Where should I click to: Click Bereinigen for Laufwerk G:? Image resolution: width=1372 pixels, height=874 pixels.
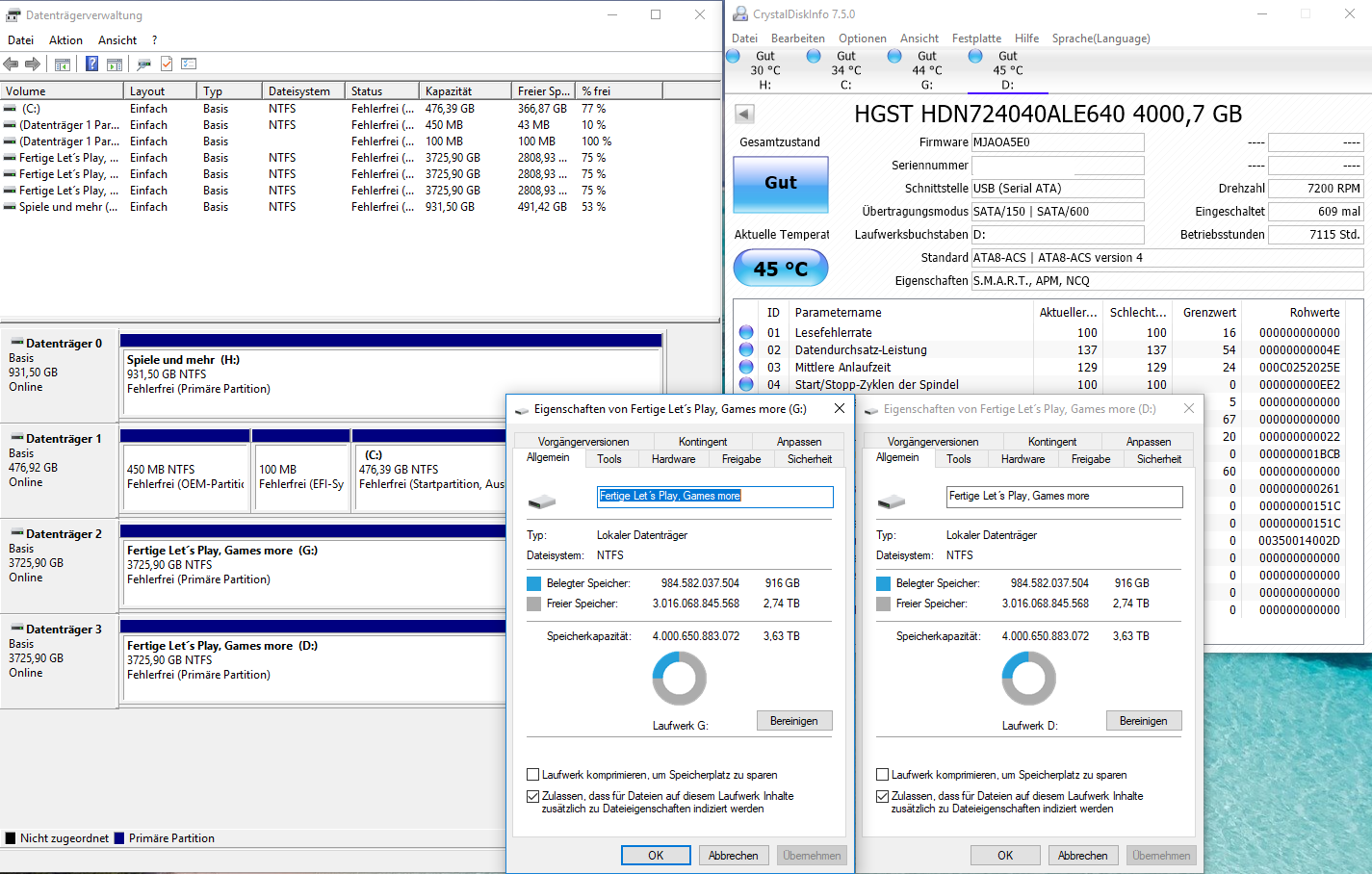click(794, 721)
